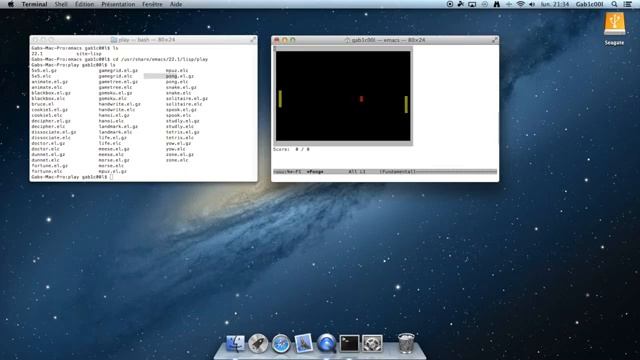Open Notification Center list icon

click(x=628, y=4)
